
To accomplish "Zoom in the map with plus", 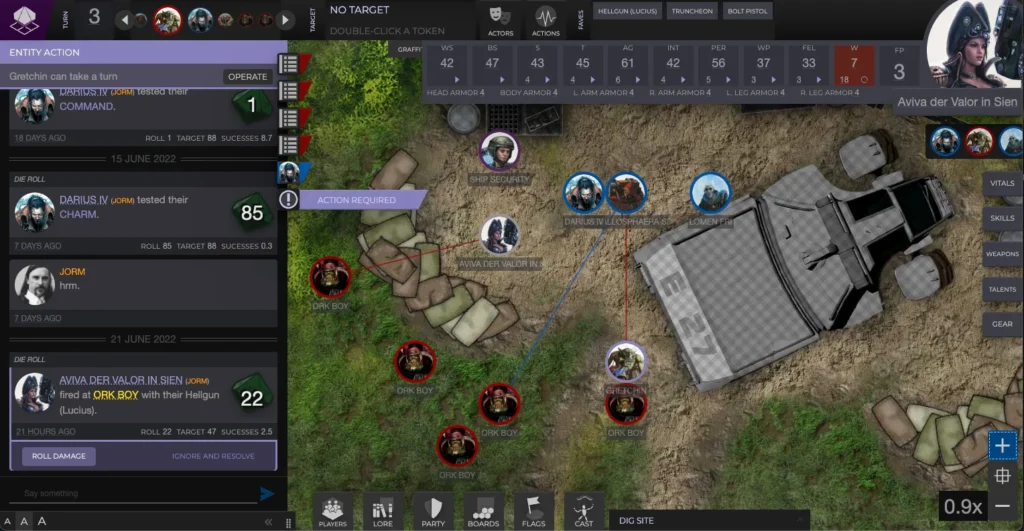I will (x=1002, y=445).
